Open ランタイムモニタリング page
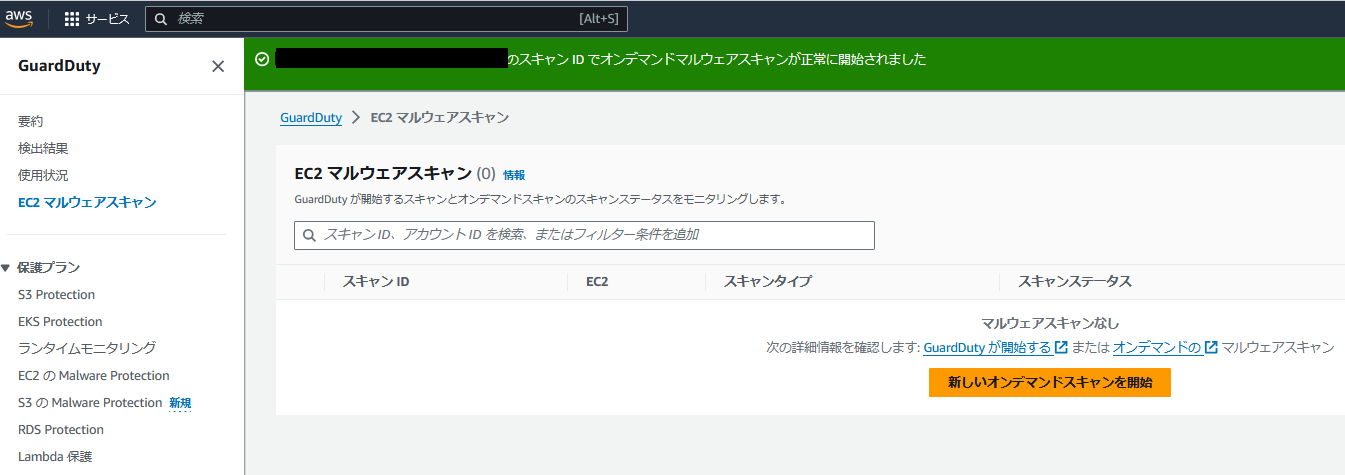 [x=87, y=348]
